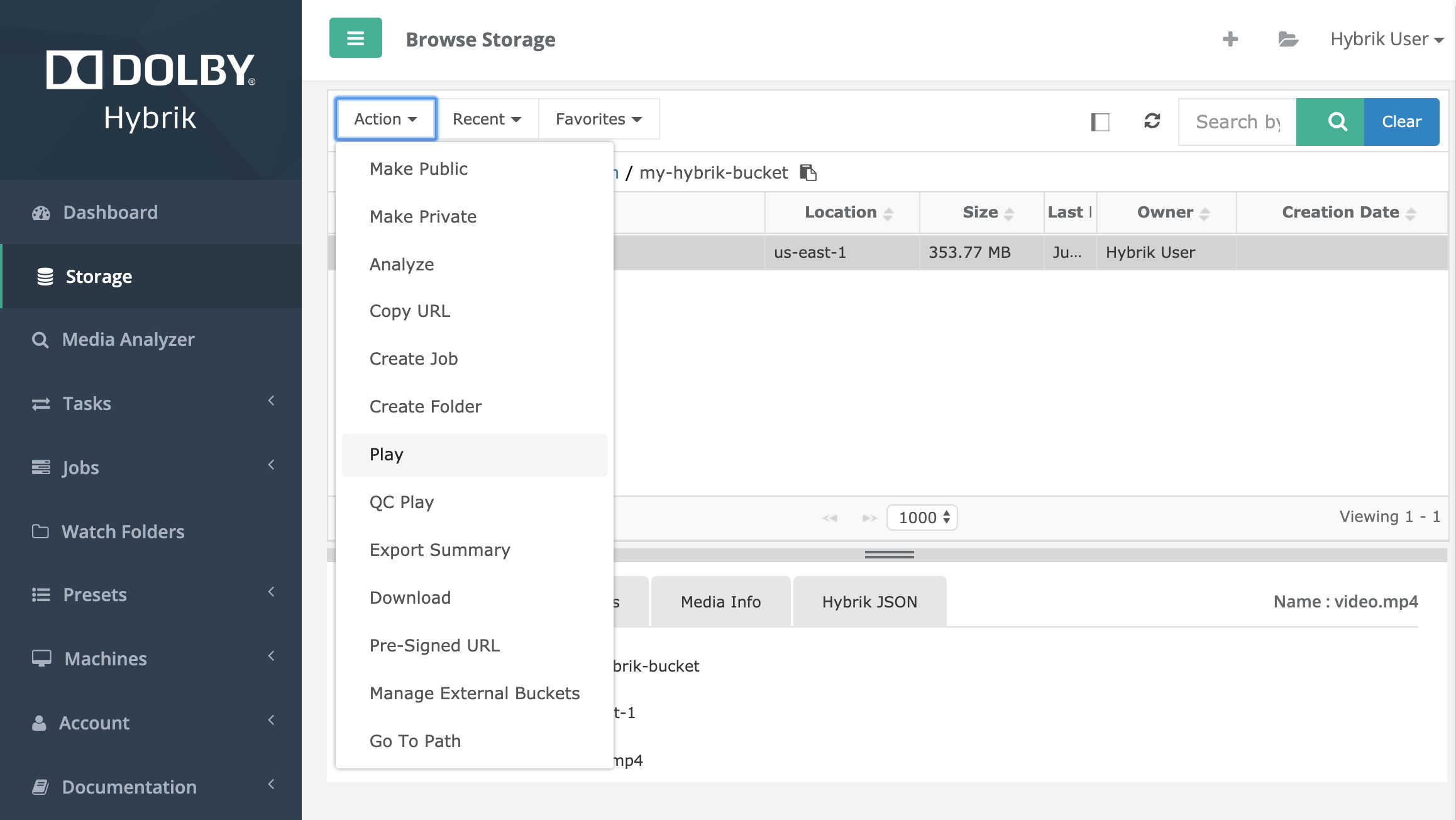
Task: Expand the Presets sidebar chevron
Action: tap(272, 592)
